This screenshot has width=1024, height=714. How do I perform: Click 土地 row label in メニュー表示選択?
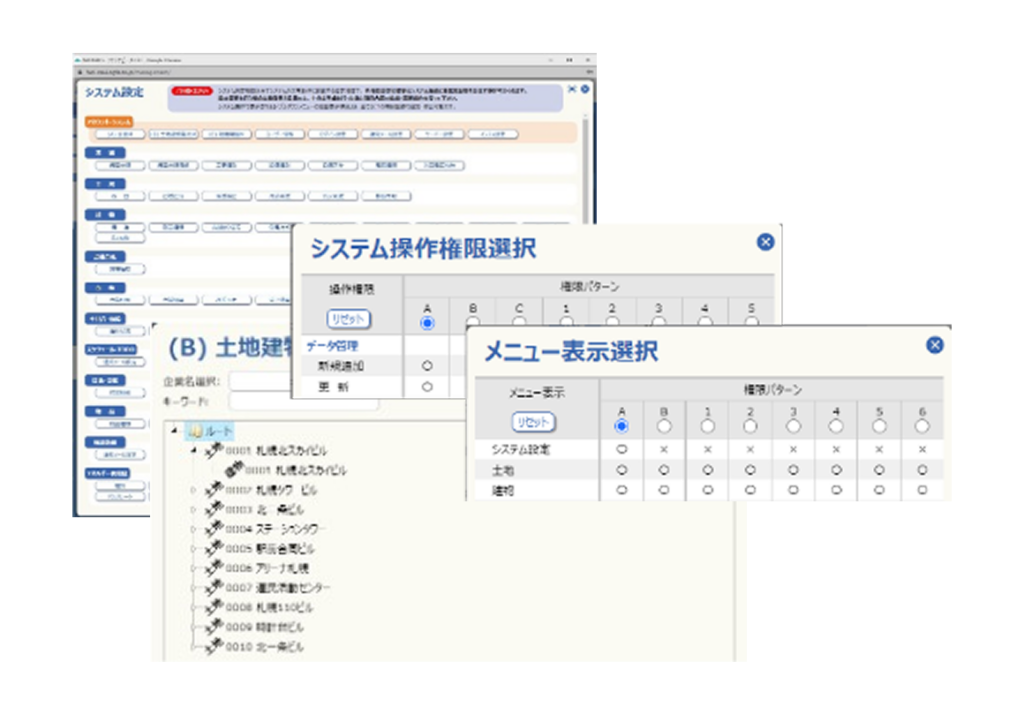[502, 470]
